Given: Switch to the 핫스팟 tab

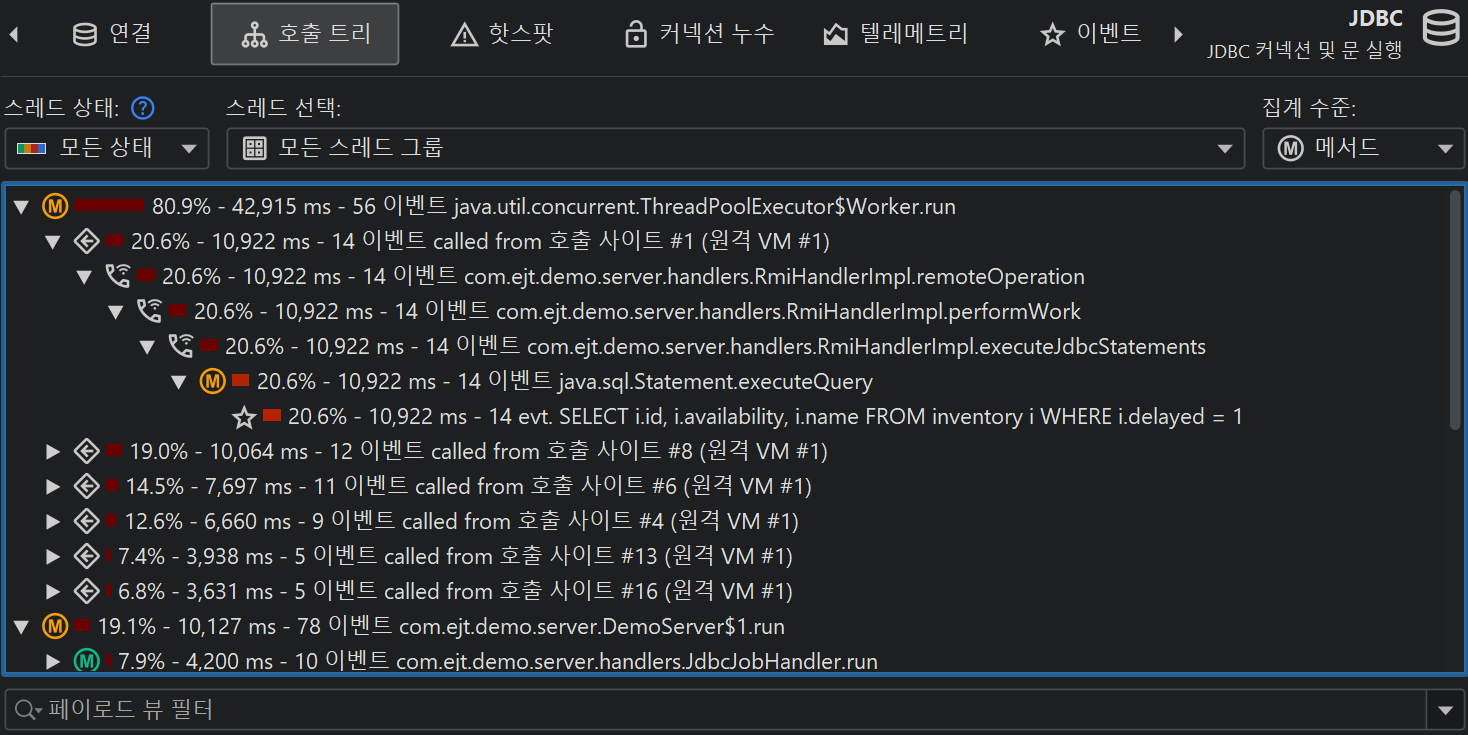Looking at the screenshot, I should click(x=502, y=35).
